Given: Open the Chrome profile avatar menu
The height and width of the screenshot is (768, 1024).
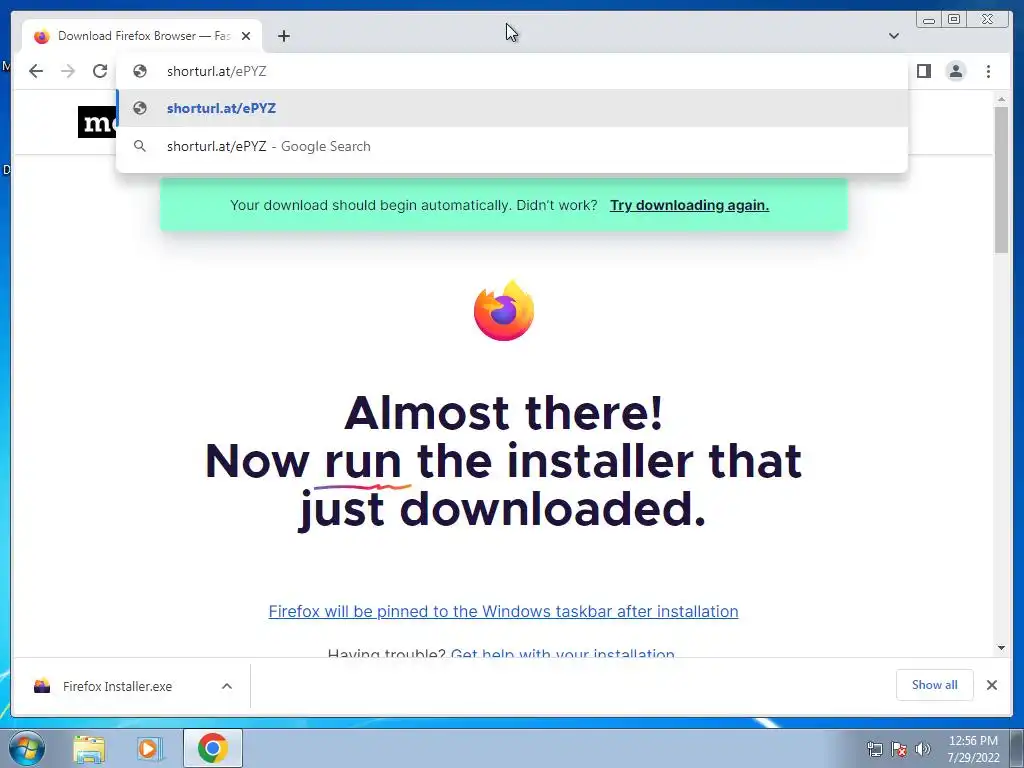Looking at the screenshot, I should [955, 71].
